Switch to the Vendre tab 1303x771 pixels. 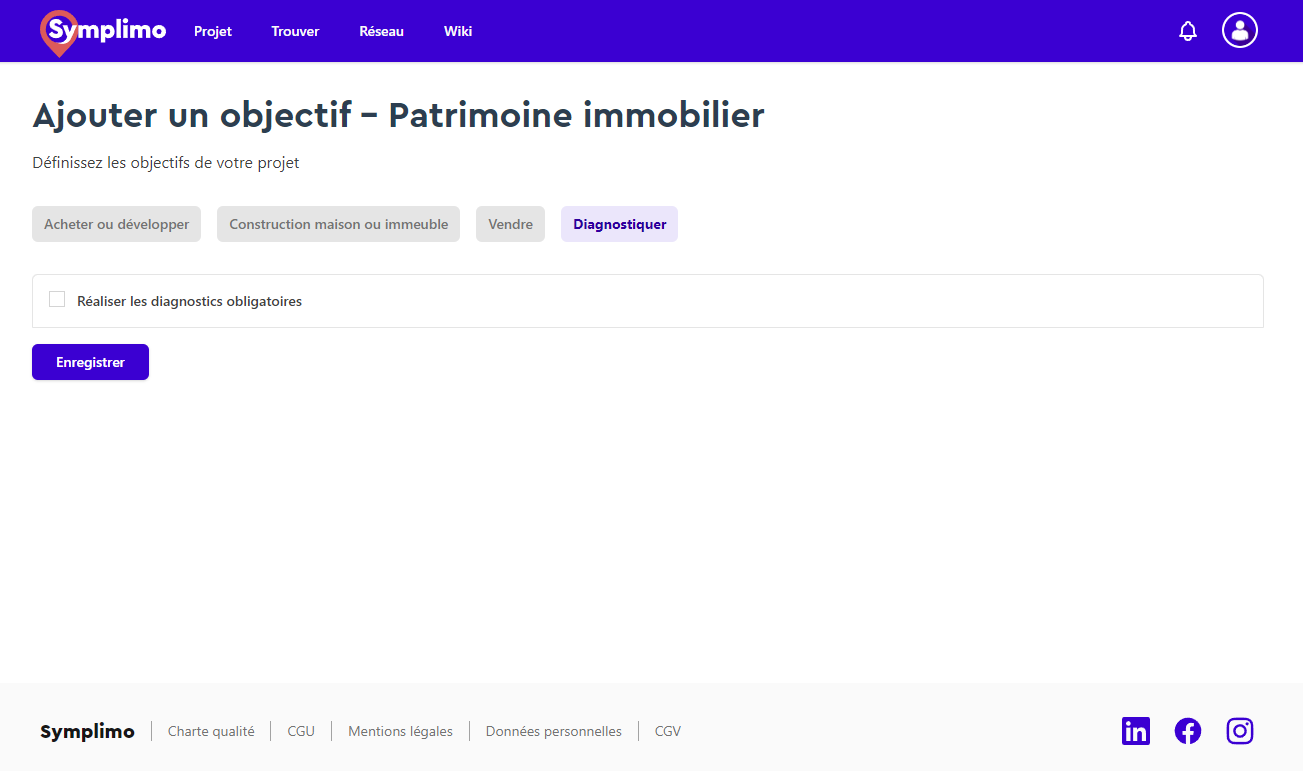pyautogui.click(x=510, y=224)
